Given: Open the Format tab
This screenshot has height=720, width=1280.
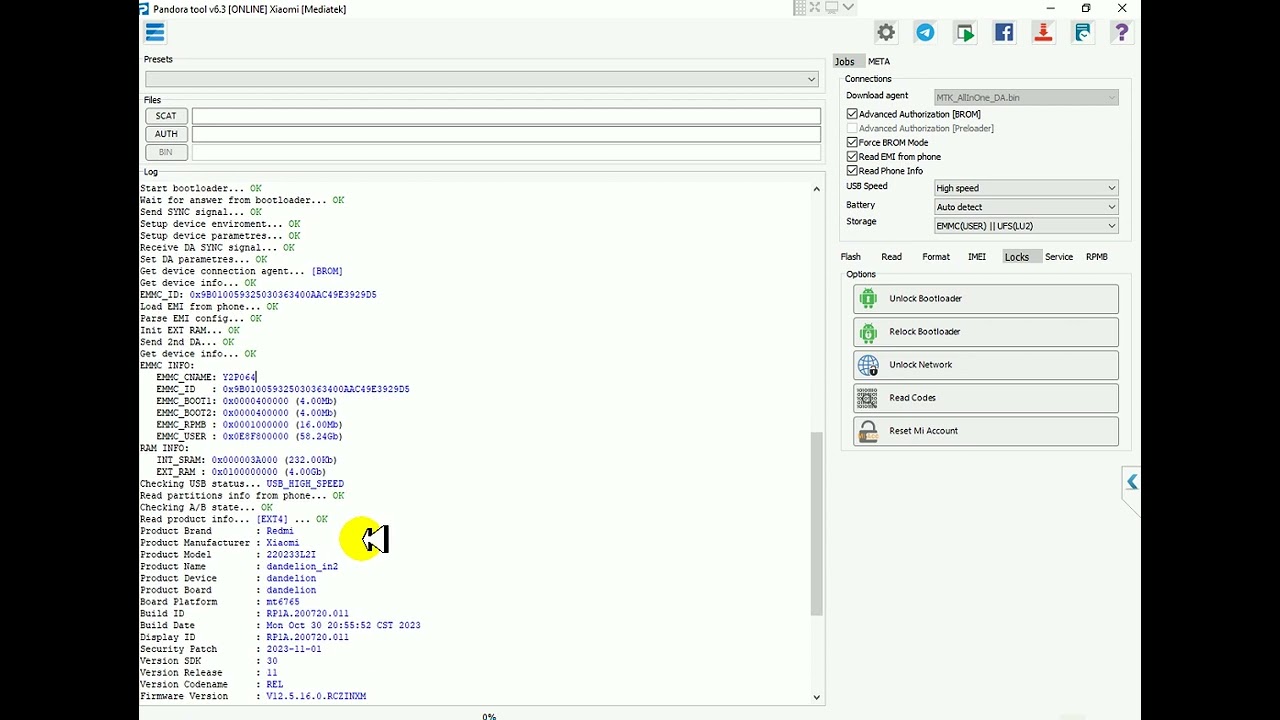Looking at the screenshot, I should coord(936,257).
